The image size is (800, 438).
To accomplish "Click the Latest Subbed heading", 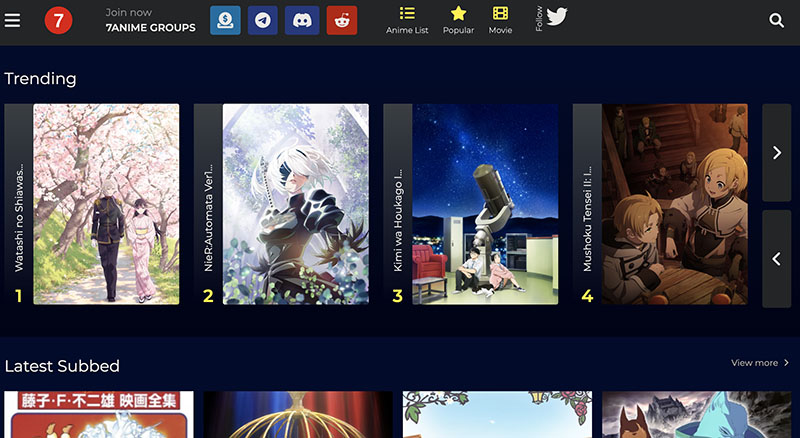I will (x=62, y=366).
